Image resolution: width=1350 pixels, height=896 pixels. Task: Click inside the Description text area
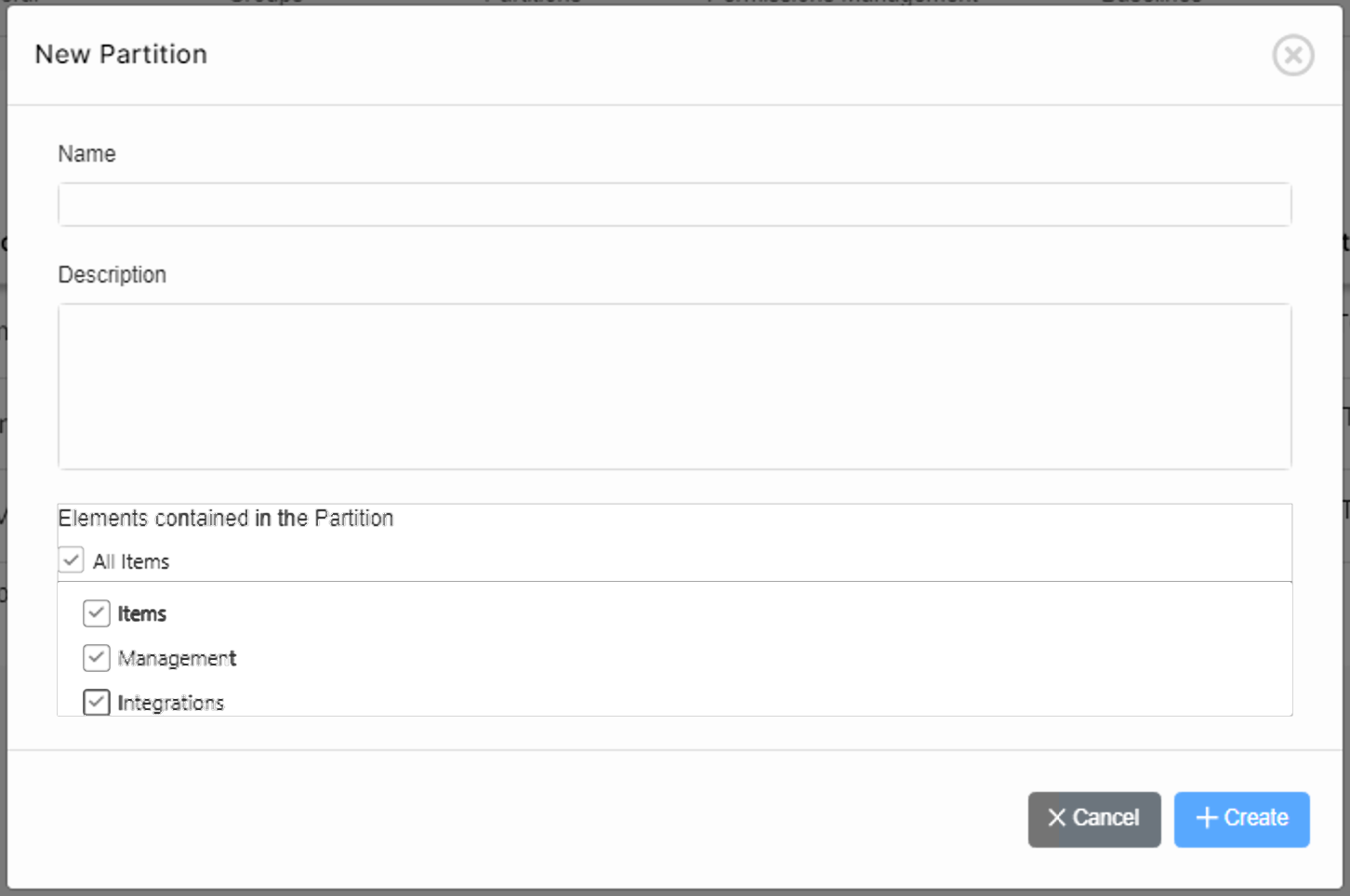coord(674,386)
